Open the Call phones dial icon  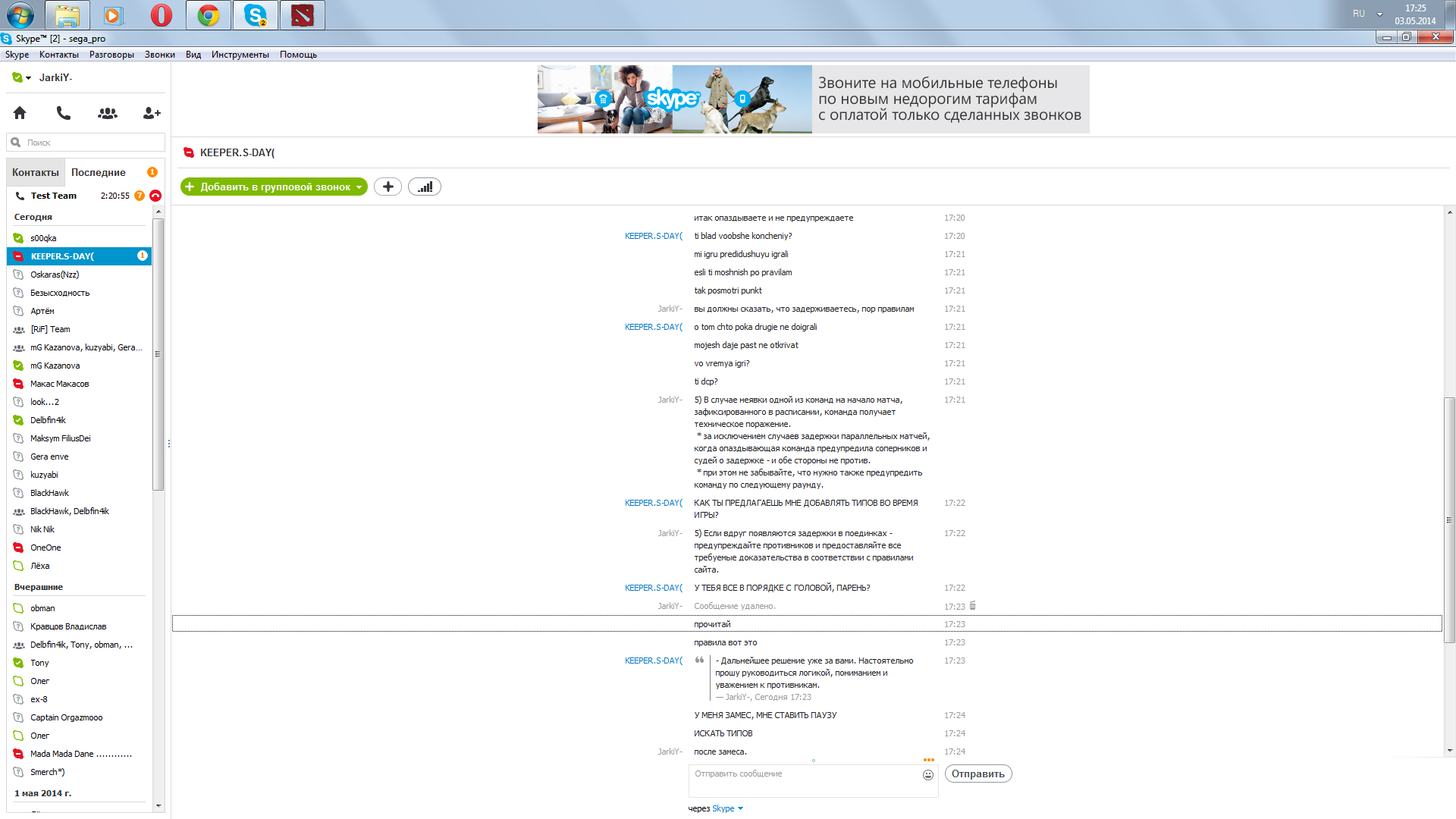(x=64, y=113)
